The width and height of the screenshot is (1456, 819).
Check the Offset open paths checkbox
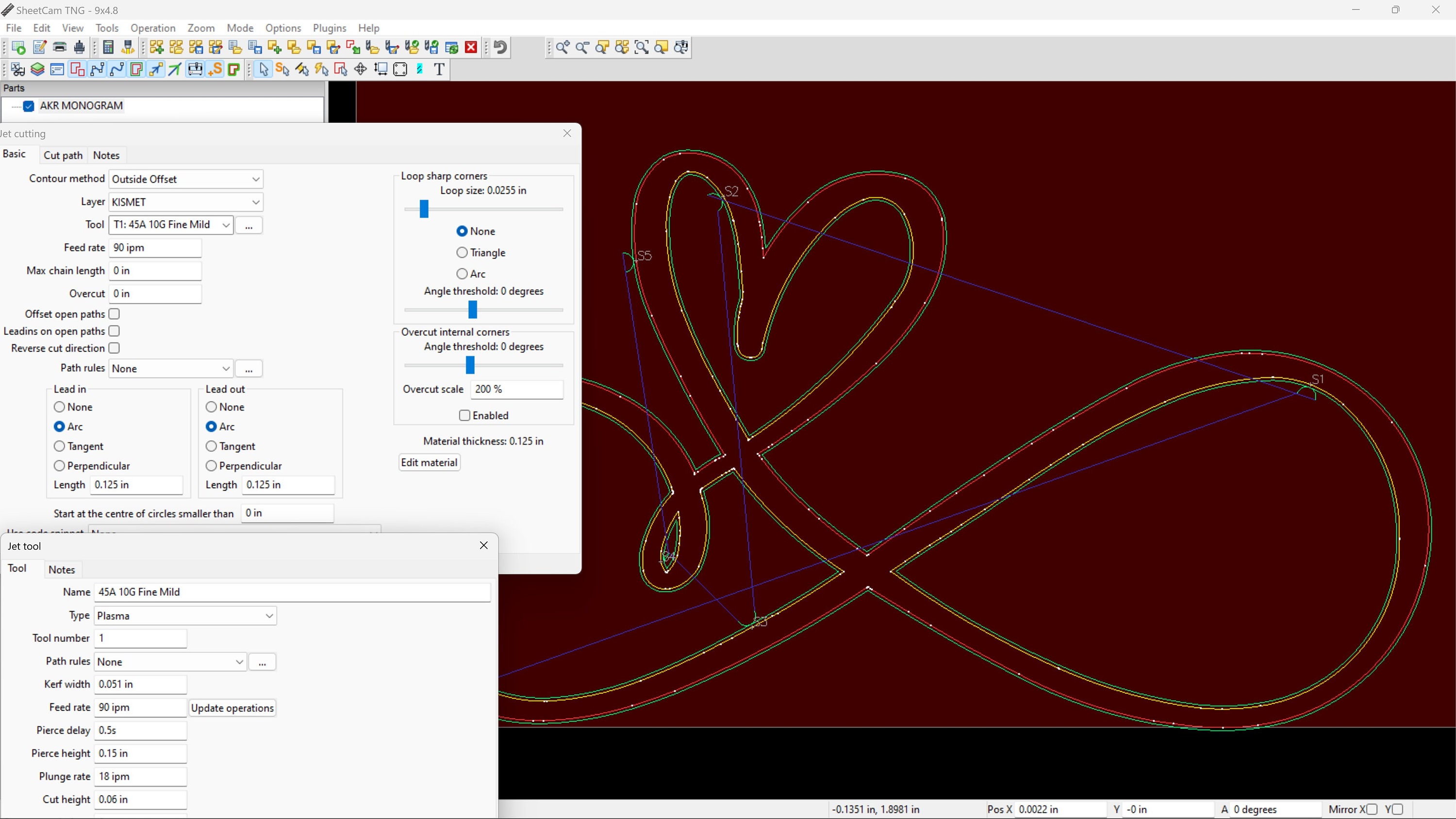tap(114, 314)
